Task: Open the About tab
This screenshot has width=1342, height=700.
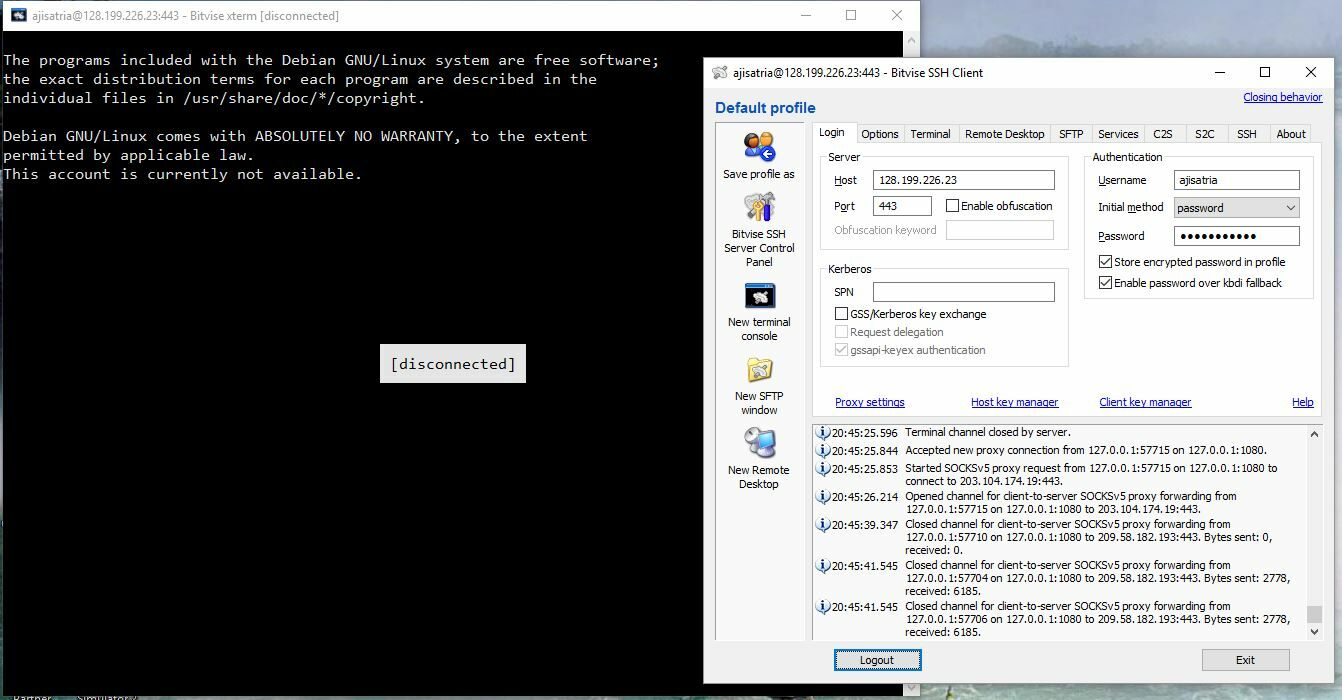Action: click(1291, 134)
